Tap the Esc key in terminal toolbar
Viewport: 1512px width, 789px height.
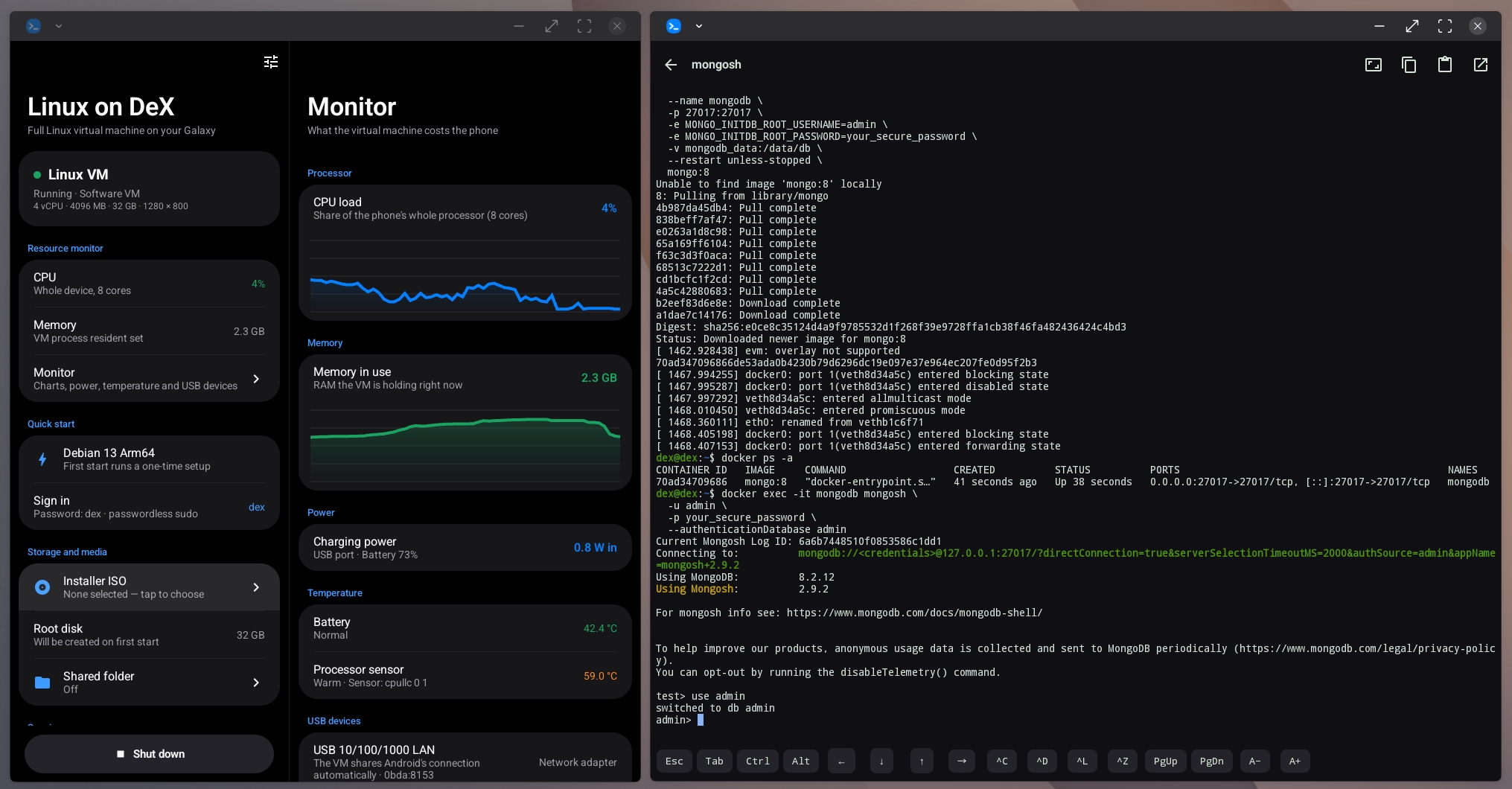(x=674, y=761)
